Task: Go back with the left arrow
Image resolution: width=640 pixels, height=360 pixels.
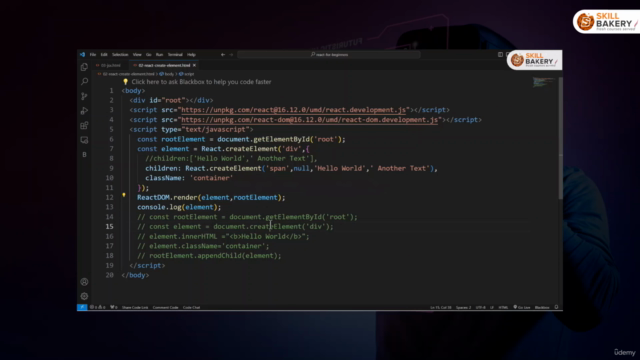Action: (x=223, y=54)
